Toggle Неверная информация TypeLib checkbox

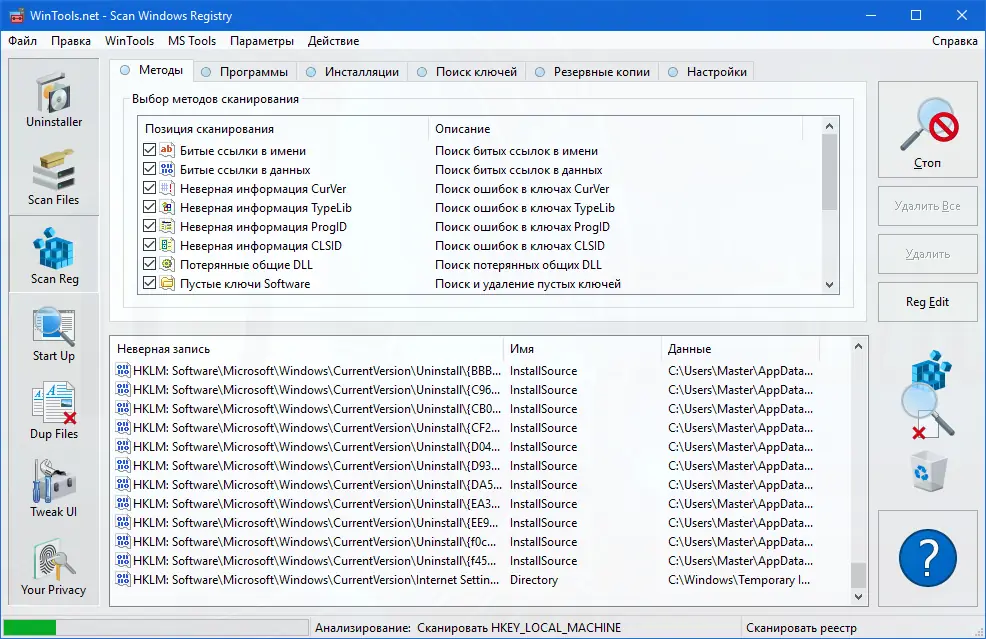[149, 207]
